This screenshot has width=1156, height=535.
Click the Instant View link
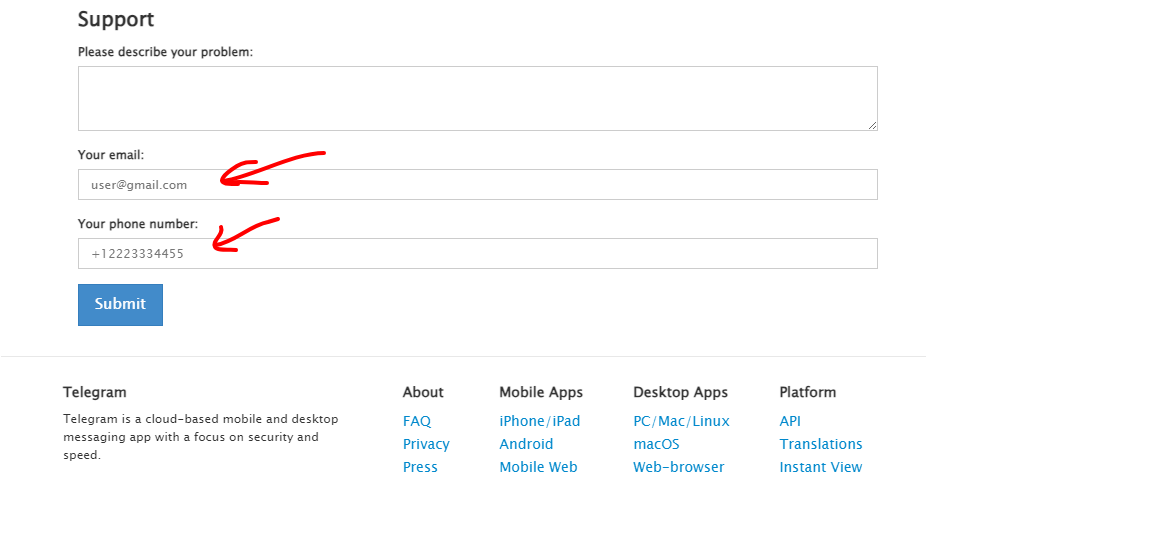(820, 467)
